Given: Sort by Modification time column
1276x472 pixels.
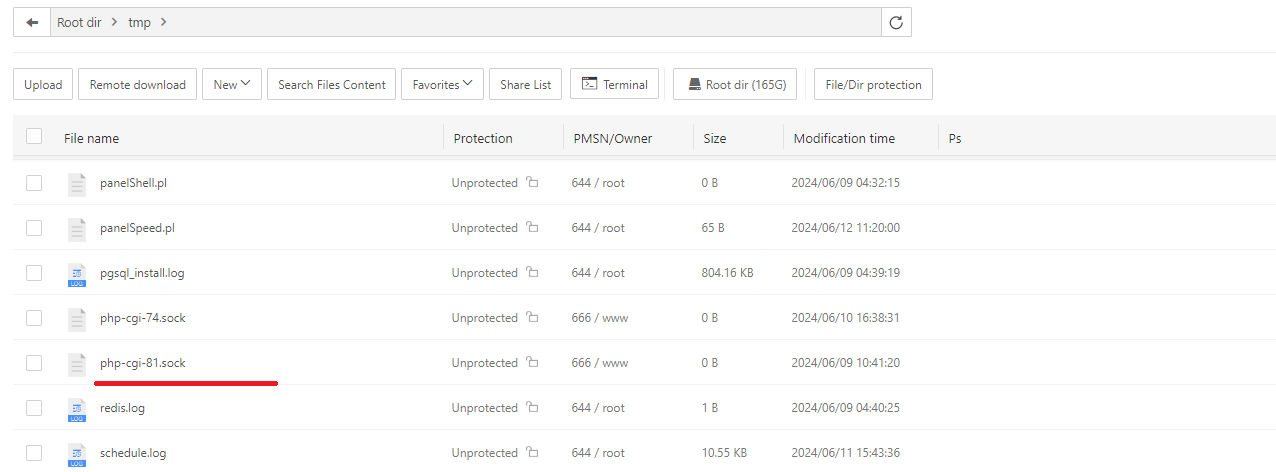Looking at the screenshot, I should [x=844, y=139].
